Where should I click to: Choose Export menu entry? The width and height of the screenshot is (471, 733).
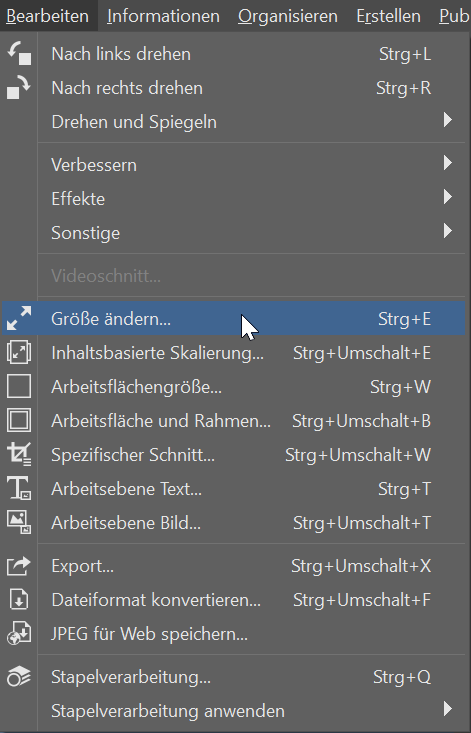coord(234,566)
